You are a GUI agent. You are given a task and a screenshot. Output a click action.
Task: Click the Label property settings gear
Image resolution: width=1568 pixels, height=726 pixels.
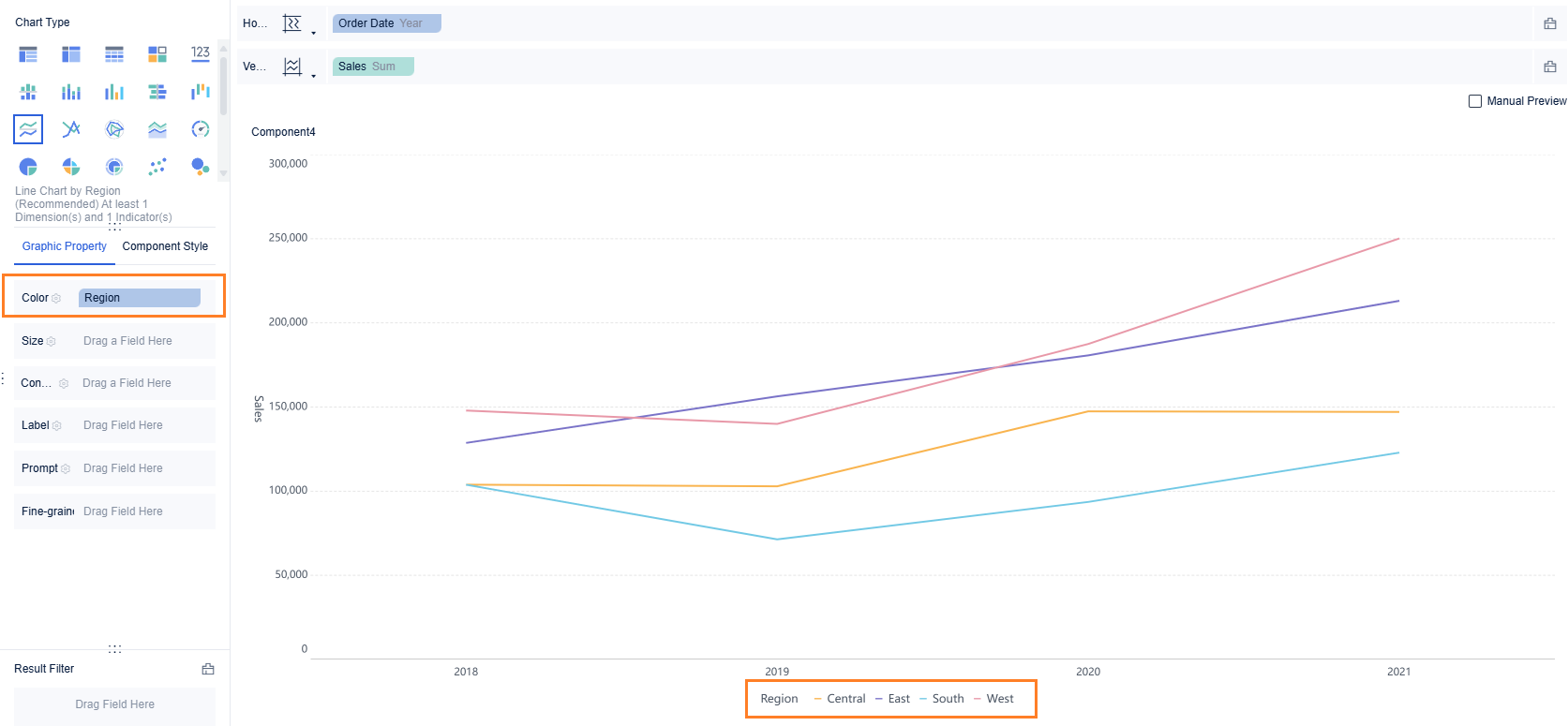tap(57, 426)
